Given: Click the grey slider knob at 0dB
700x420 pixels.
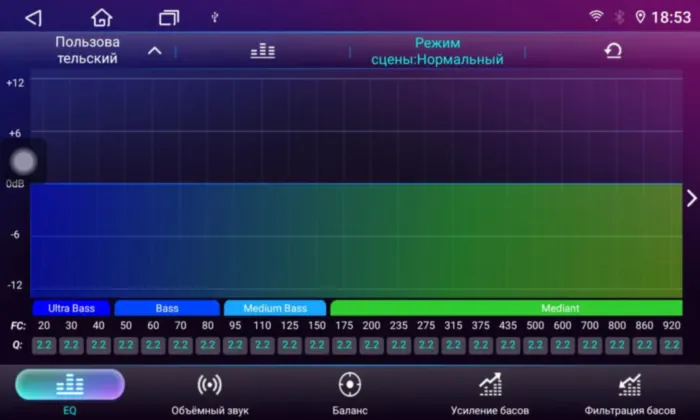Looking at the screenshot, I should click(24, 160).
